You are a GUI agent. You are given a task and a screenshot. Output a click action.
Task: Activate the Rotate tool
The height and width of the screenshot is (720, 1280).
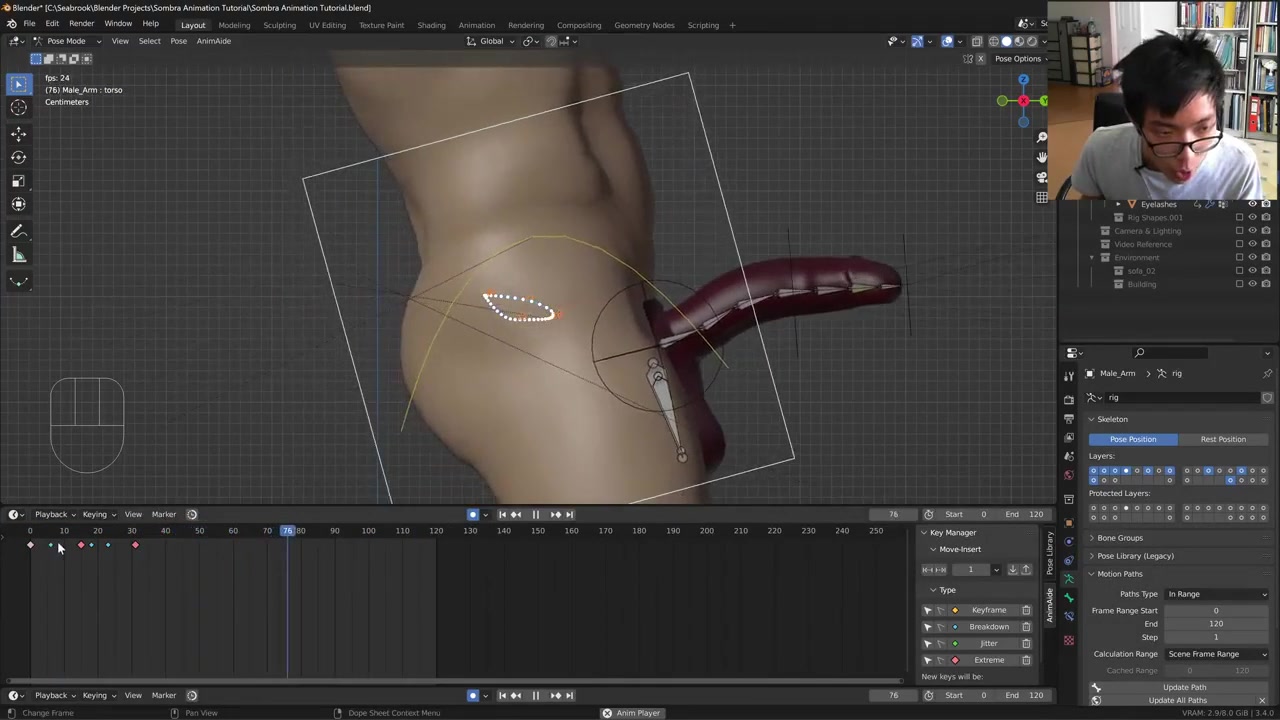(18, 157)
